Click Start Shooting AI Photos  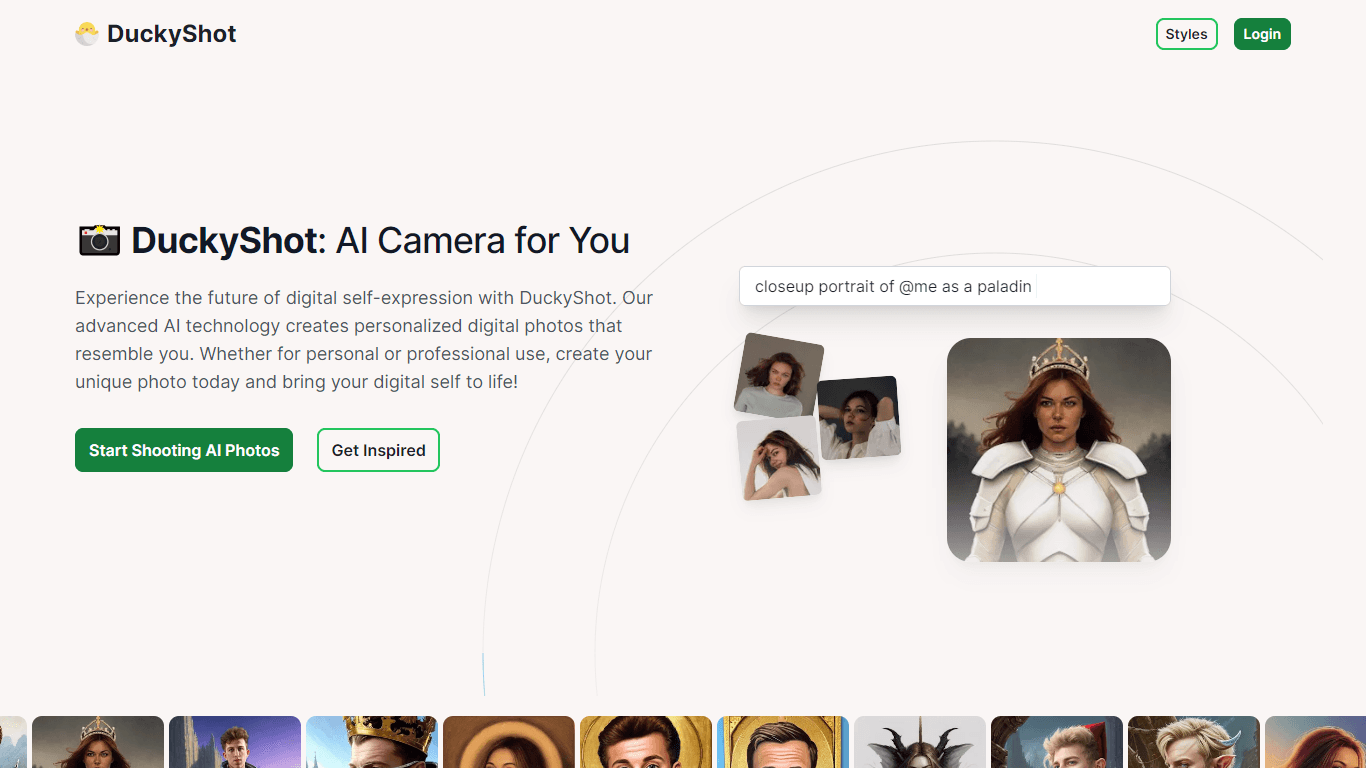(184, 450)
